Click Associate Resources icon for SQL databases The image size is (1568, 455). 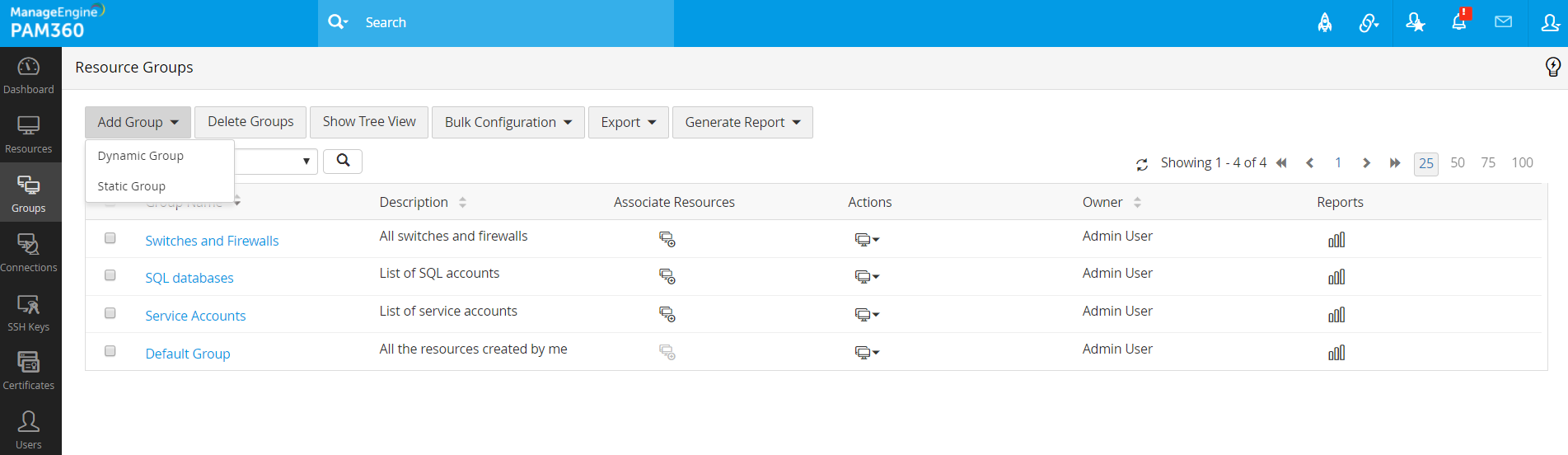pos(667,277)
